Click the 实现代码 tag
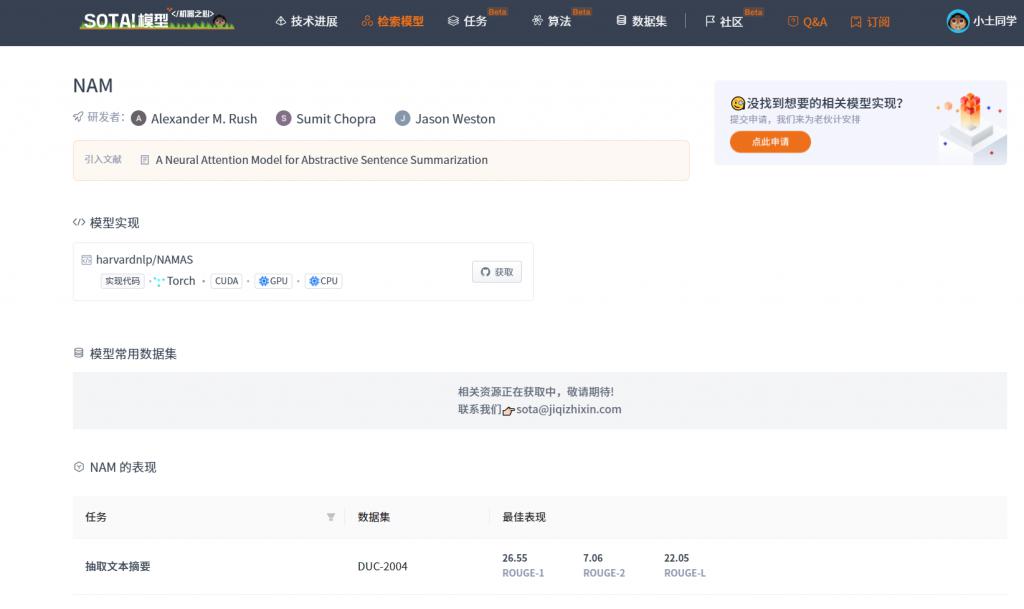 click(123, 281)
